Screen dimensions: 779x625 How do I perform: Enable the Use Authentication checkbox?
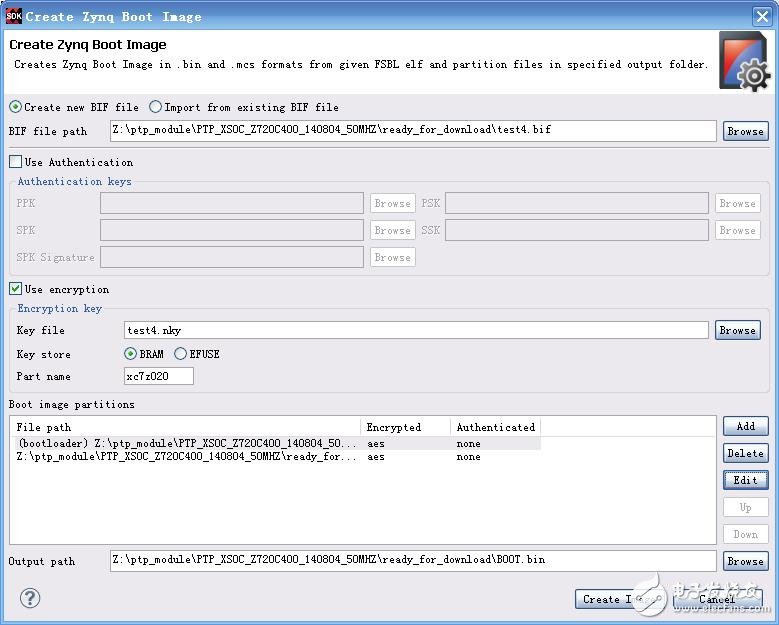tap(15, 162)
